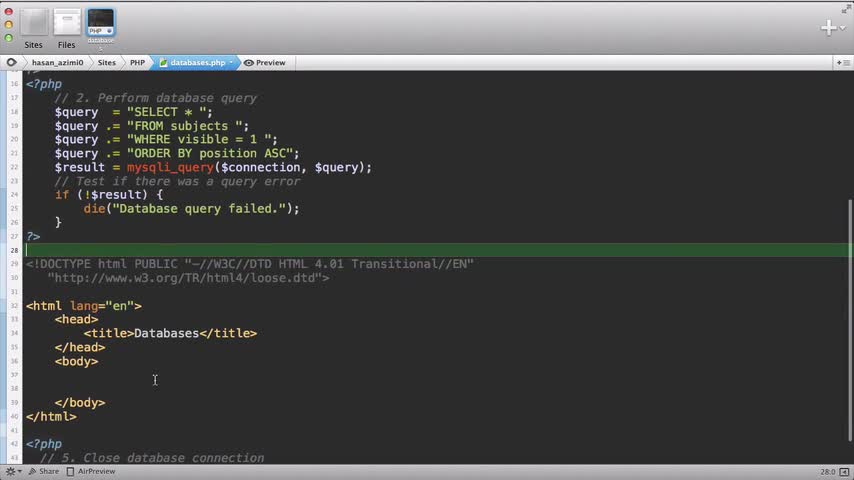Click the comment '5. Close database connection'
854x480 pixels.
click(x=152, y=458)
